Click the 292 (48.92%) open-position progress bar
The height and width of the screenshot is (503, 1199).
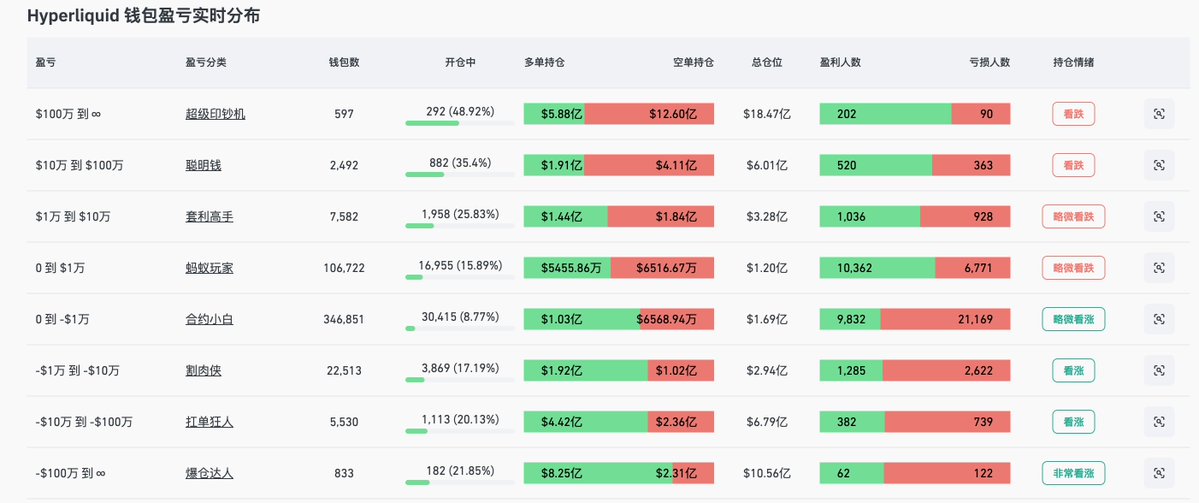click(x=460, y=122)
